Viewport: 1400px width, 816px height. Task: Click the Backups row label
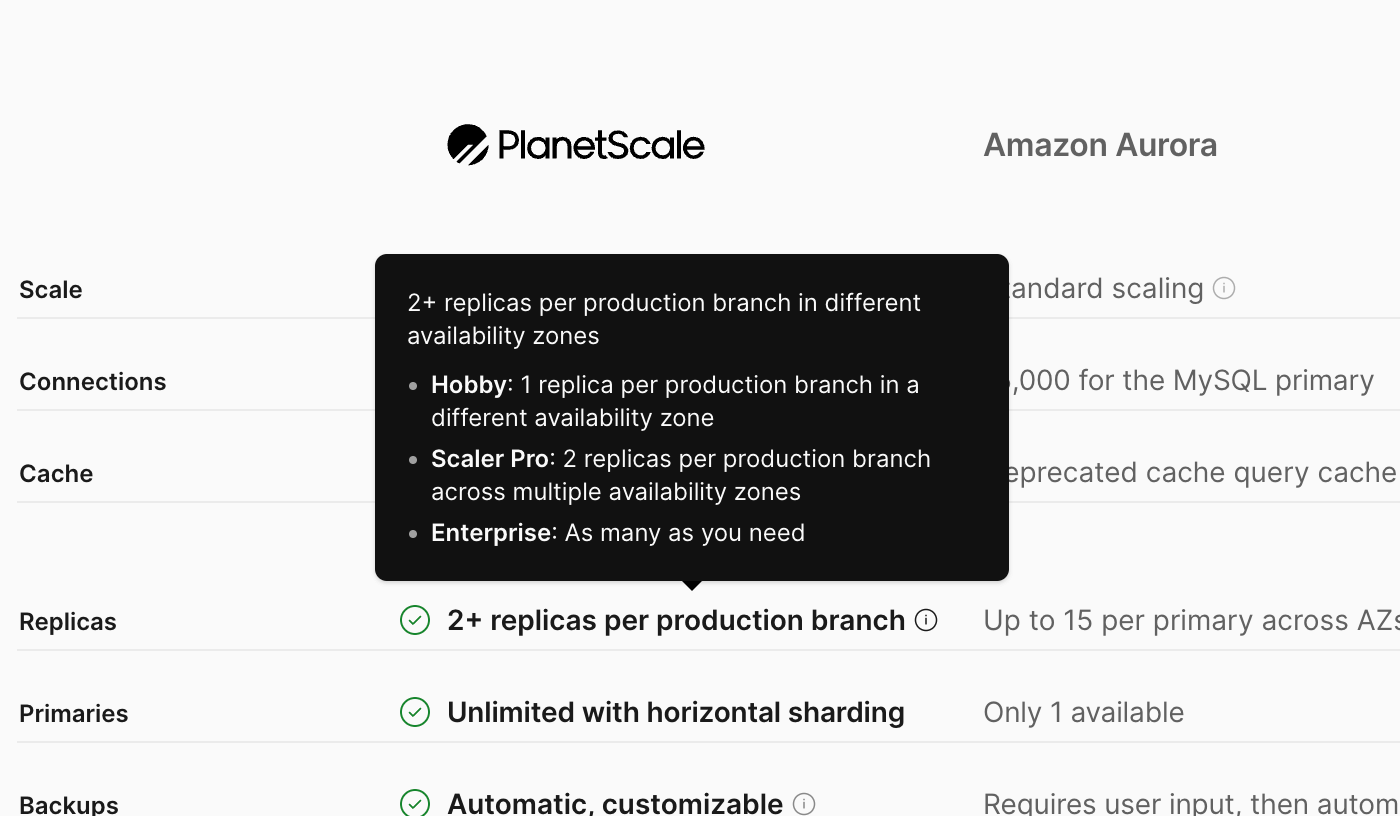(69, 804)
